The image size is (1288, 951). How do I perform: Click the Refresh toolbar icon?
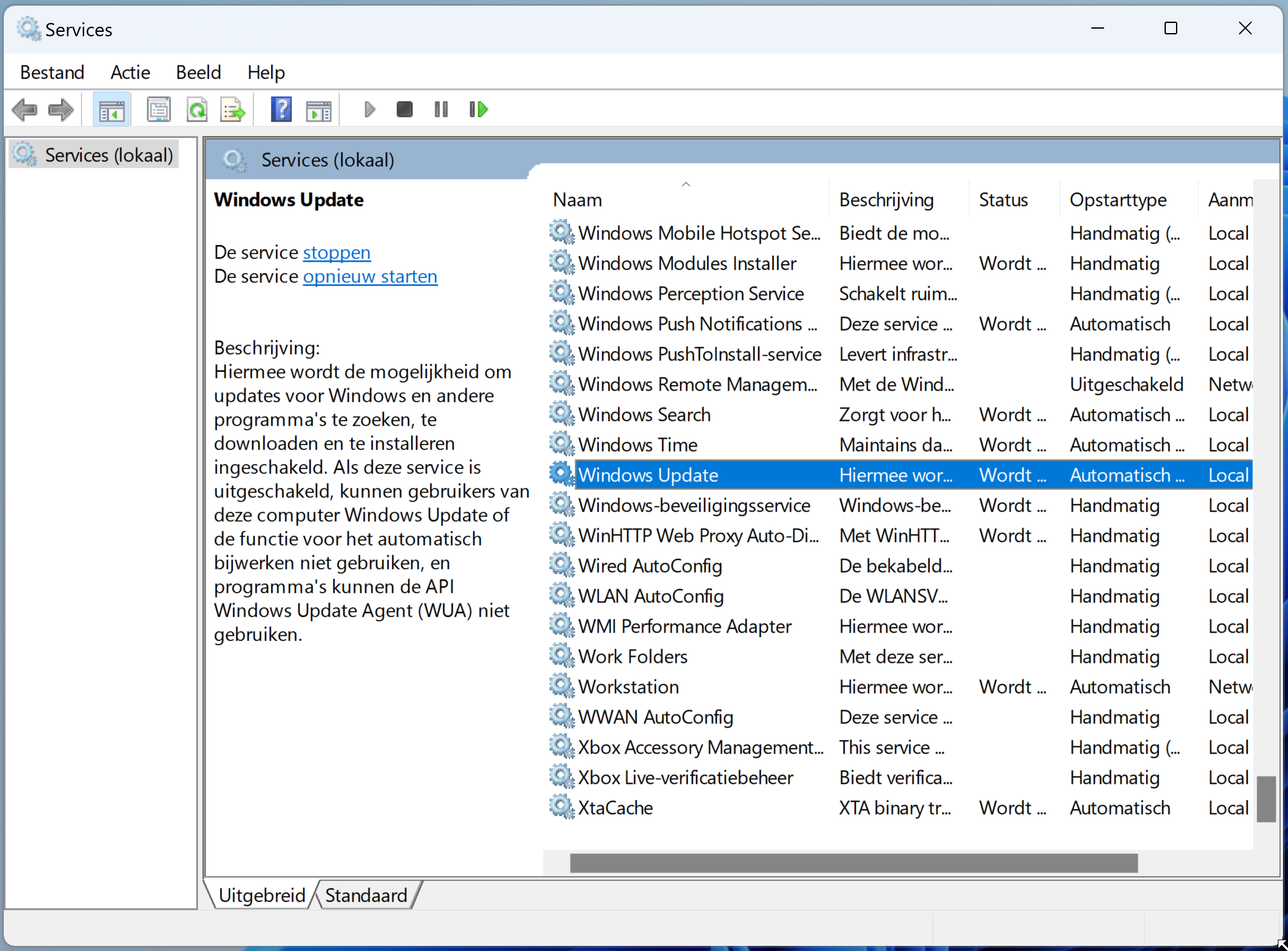(197, 109)
